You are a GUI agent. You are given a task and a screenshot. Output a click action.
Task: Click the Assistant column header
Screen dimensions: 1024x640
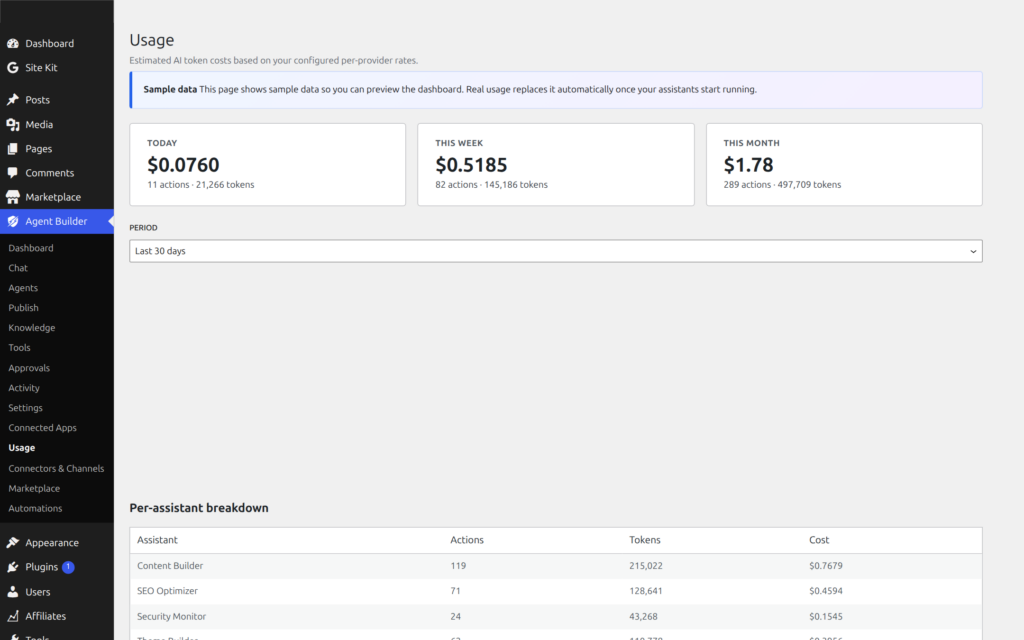[x=157, y=540]
